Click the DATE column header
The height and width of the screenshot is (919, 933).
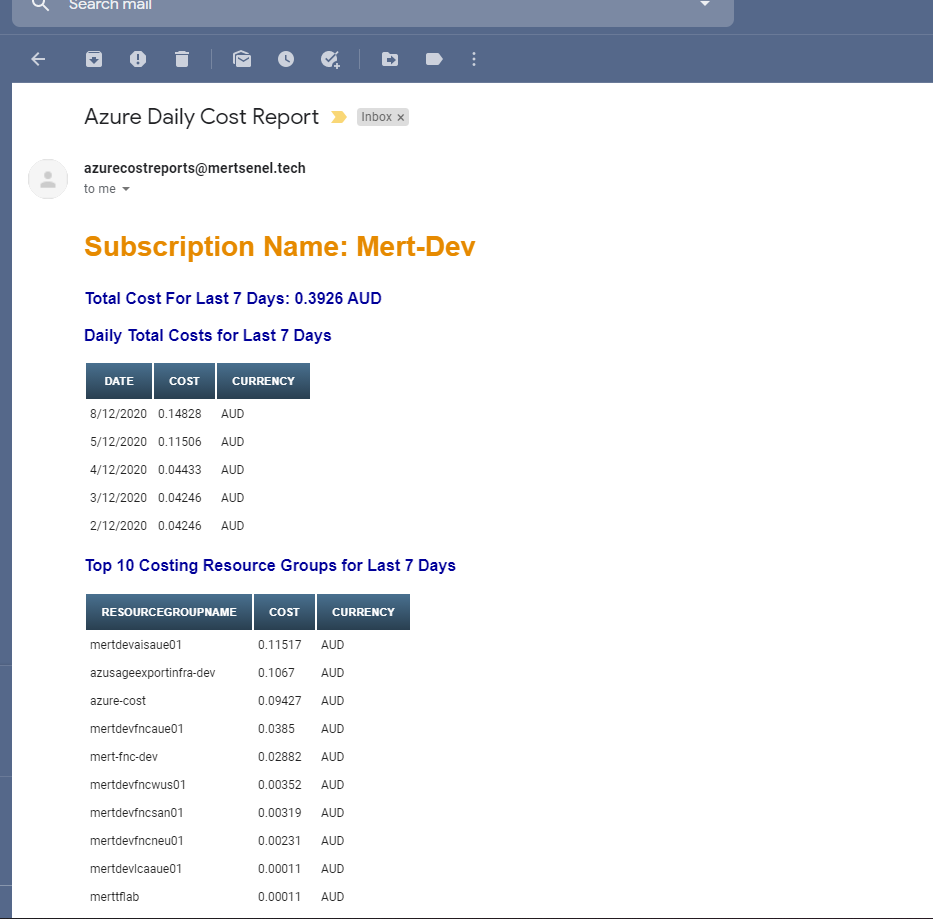click(x=119, y=381)
